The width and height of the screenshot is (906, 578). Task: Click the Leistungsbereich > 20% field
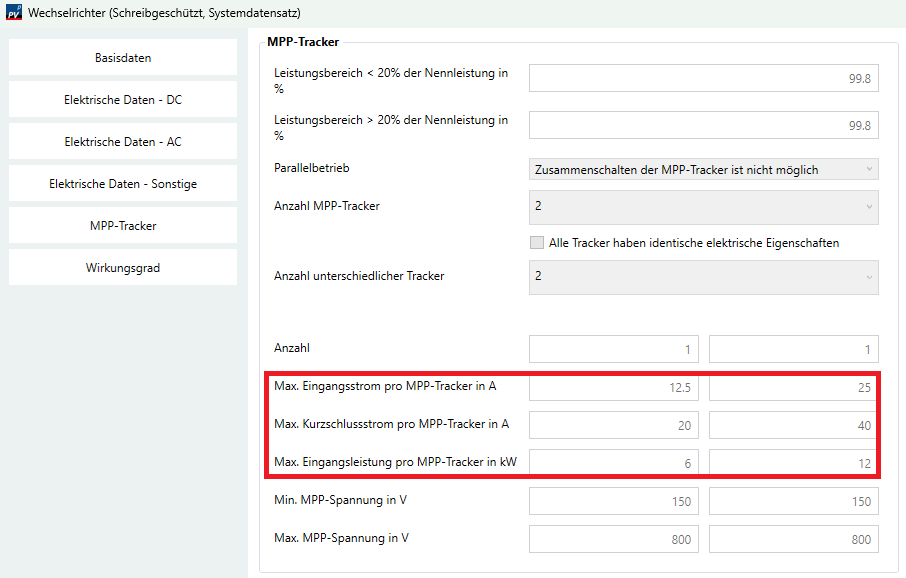[703, 125]
